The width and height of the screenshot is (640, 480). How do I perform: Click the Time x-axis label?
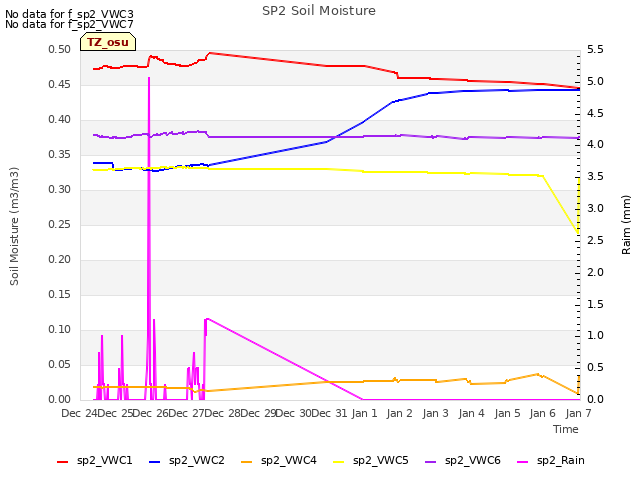[566, 429]
